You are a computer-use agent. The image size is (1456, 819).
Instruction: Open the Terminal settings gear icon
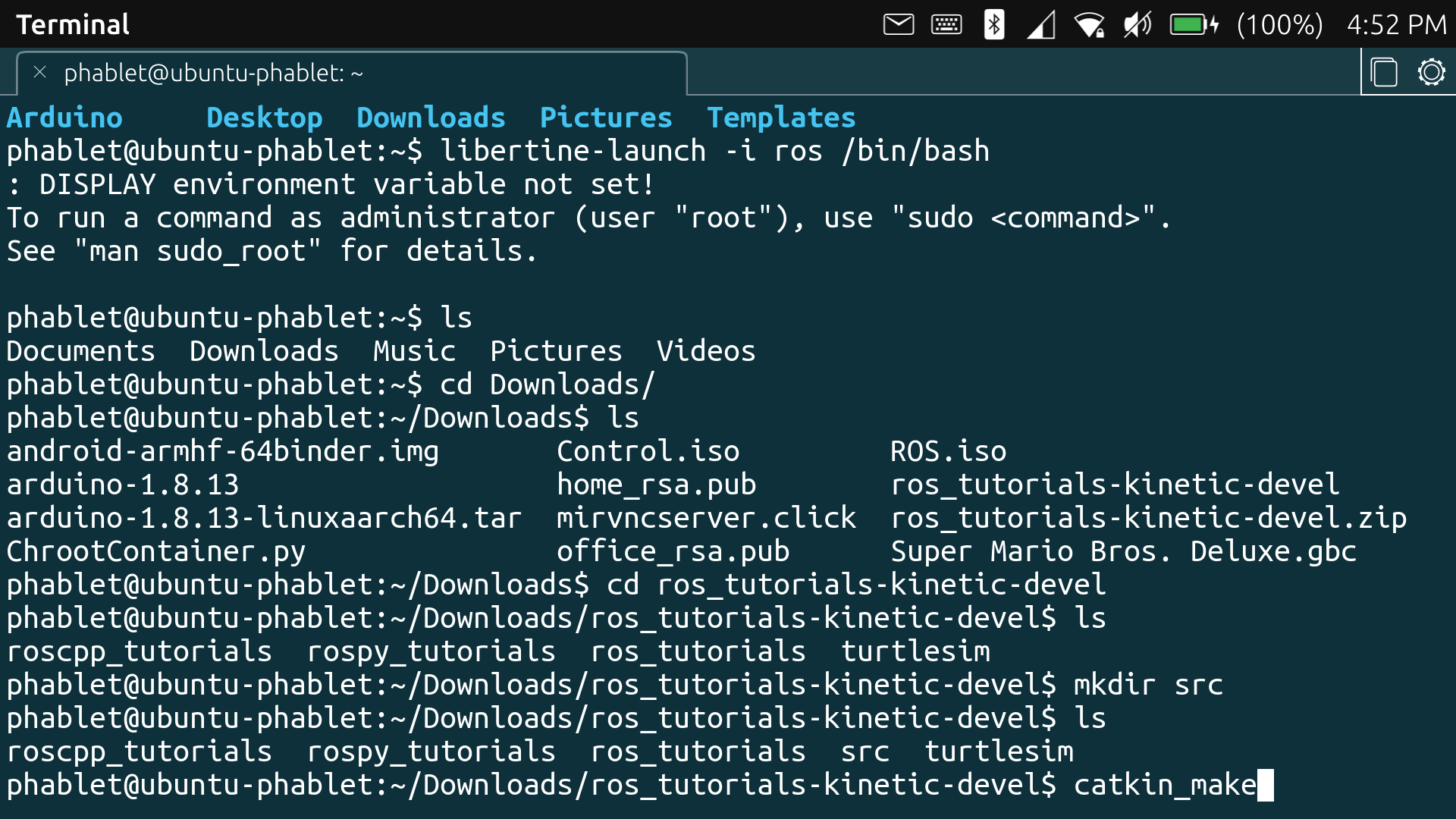[1432, 72]
